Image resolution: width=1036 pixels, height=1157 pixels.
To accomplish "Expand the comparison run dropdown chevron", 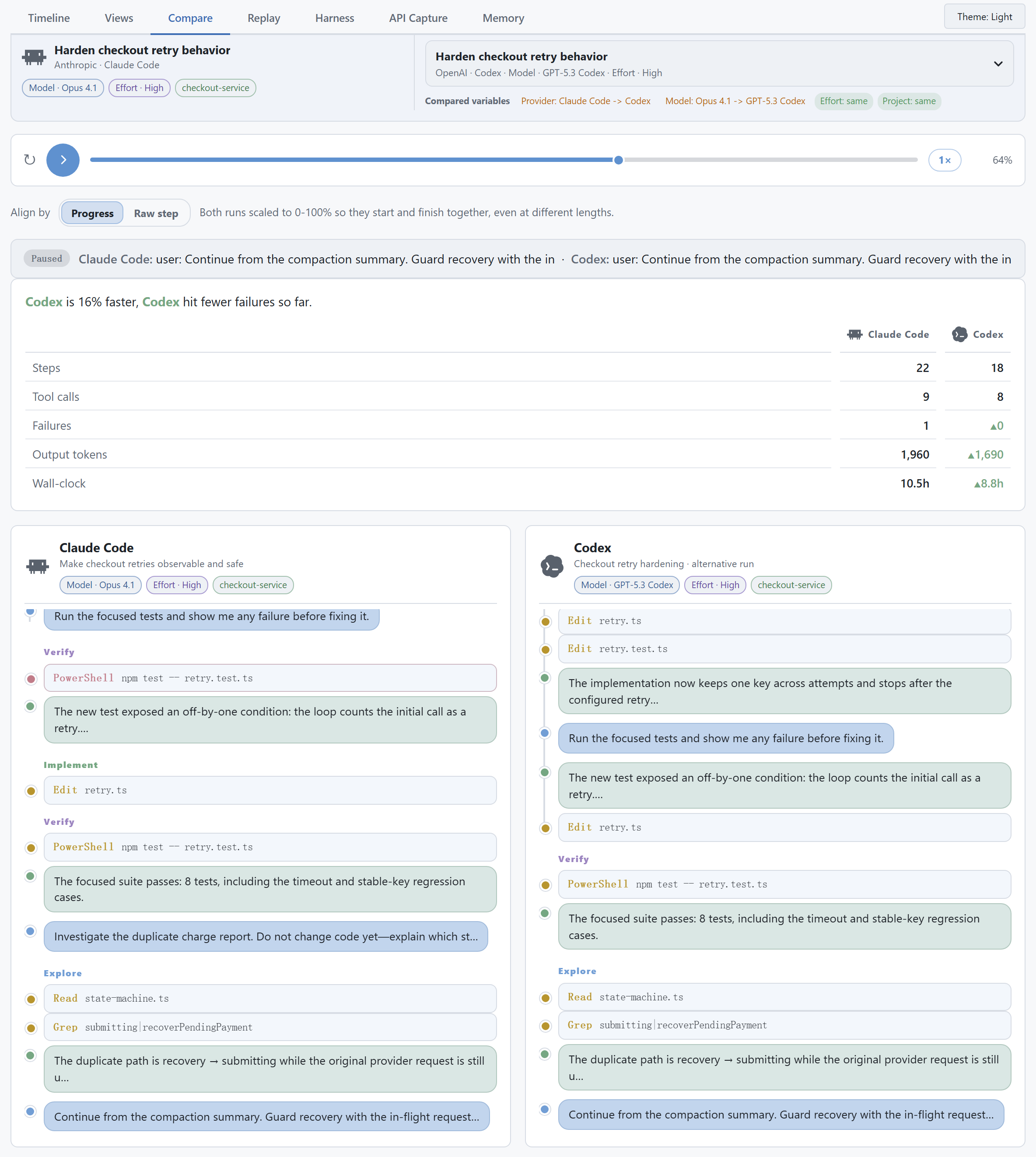I will click(x=998, y=64).
